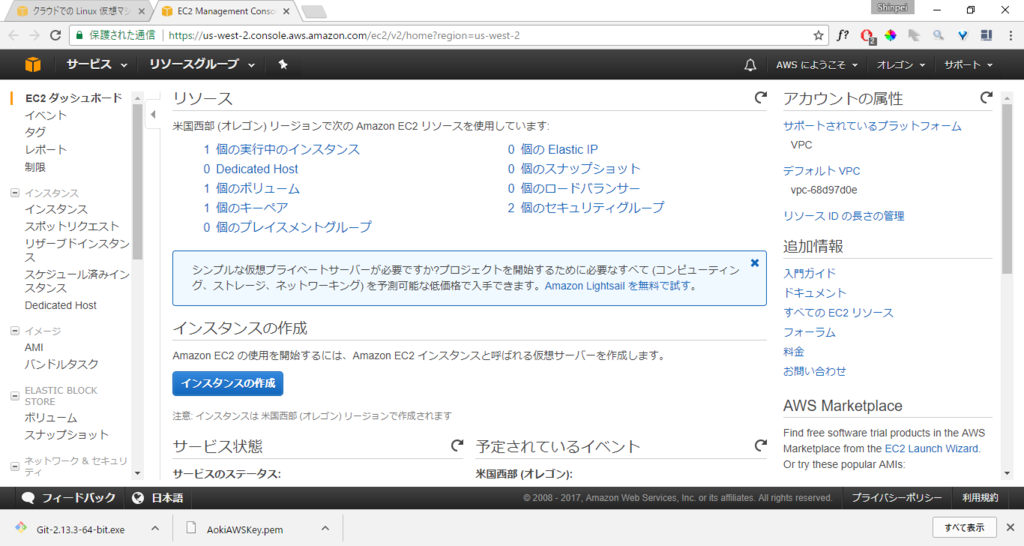Open the サポート dropdown
The width and height of the screenshot is (1024, 546).
coord(968,65)
